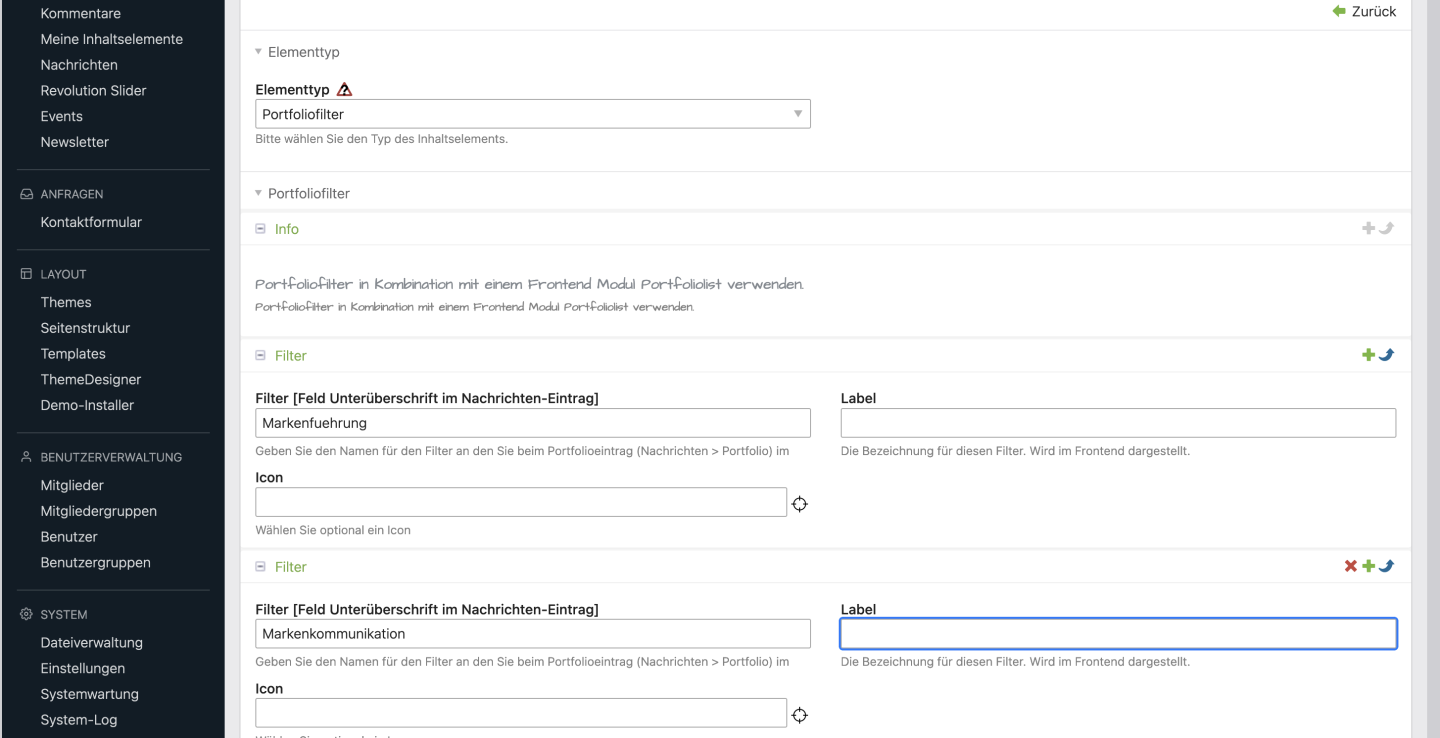The width and height of the screenshot is (1440, 738).
Task: Open Revolution Slider in the sidebar
Action: coord(93,90)
